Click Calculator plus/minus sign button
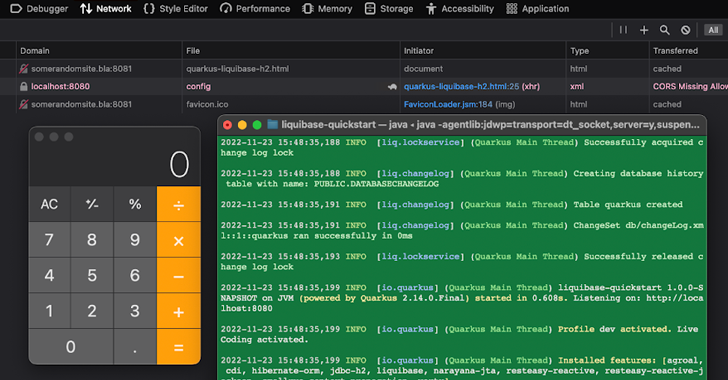Screen dimensions: 728x380 [92, 204]
